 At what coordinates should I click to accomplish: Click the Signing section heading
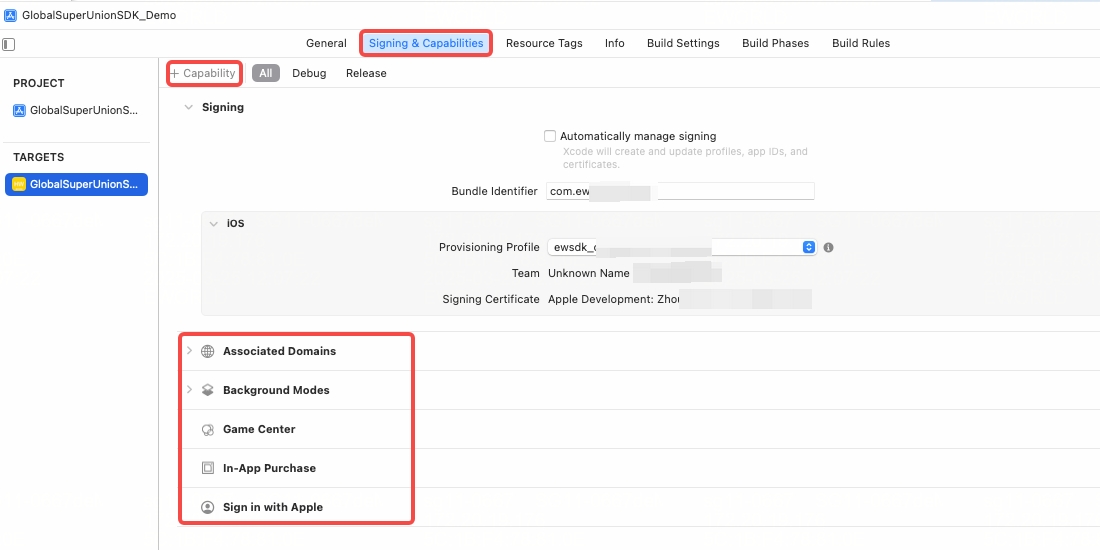pos(223,107)
